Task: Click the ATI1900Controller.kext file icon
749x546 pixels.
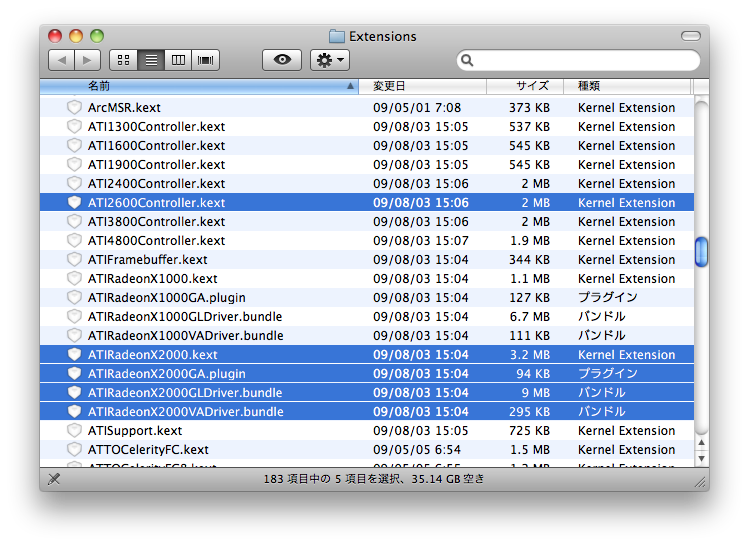Action: coord(74,164)
